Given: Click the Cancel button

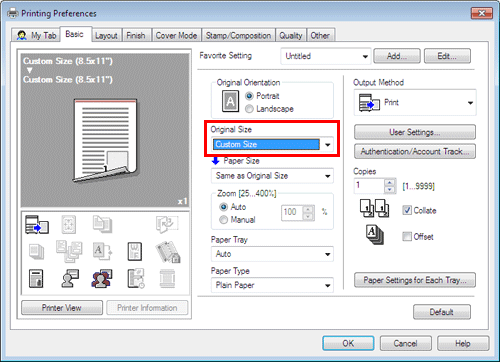Looking at the screenshot, I should [x=405, y=343].
